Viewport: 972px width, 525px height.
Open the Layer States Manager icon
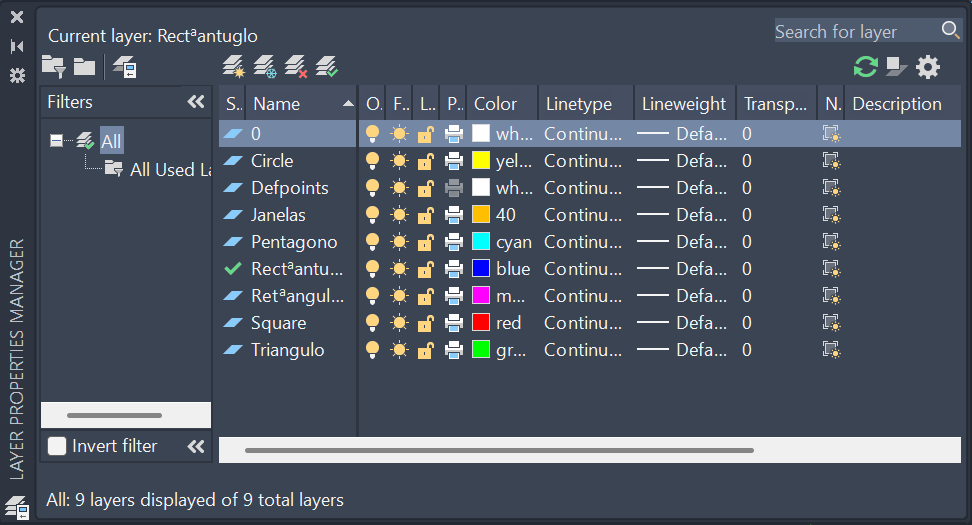(x=125, y=67)
